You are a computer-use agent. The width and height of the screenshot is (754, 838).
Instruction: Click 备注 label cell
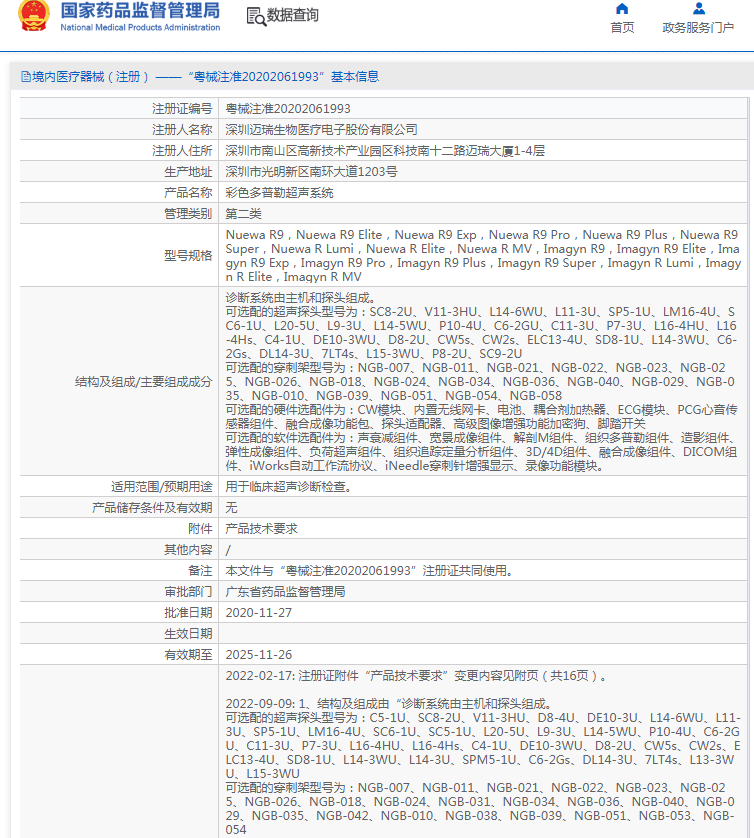pos(119,571)
